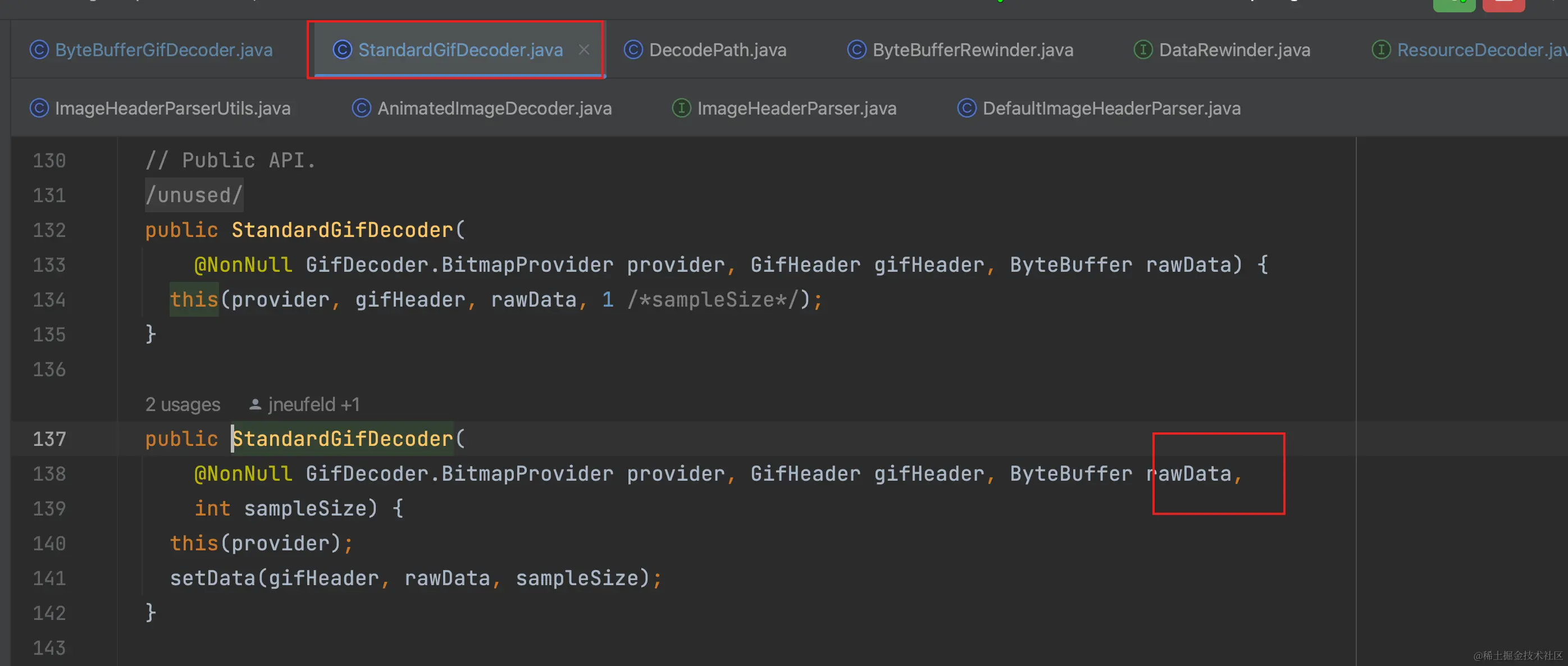Click the class icon on AnimatedImageDecoder.java tab

click(361, 108)
